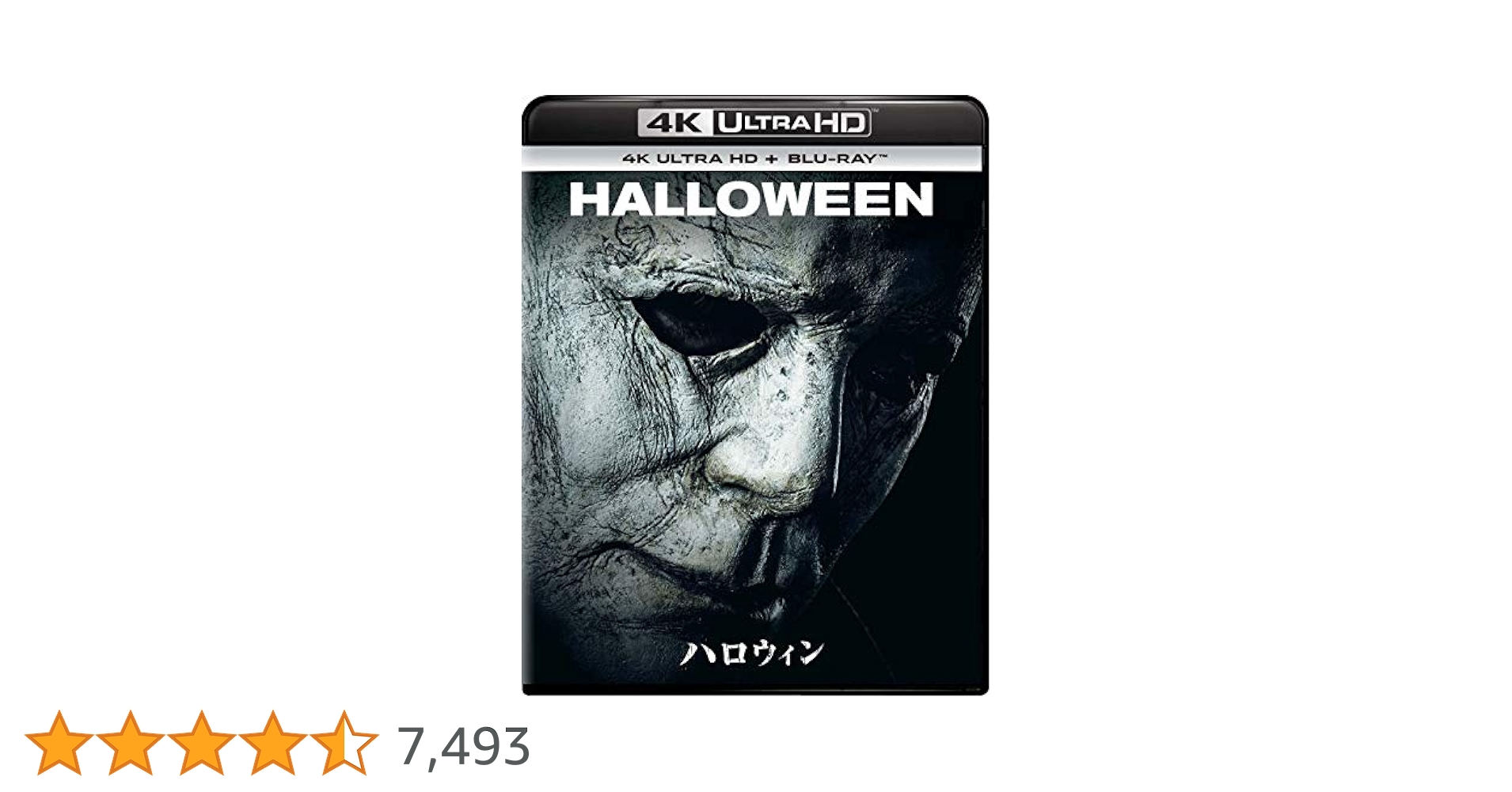
Task: Click the half-filled fifth rating star
Action: (x=344, y=743)
